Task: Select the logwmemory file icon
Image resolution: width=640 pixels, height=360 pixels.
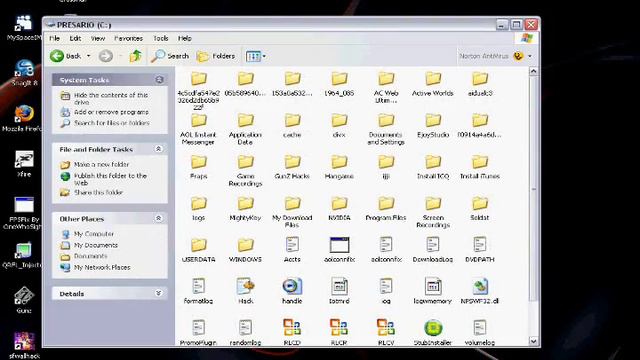Action: point(433,291)
